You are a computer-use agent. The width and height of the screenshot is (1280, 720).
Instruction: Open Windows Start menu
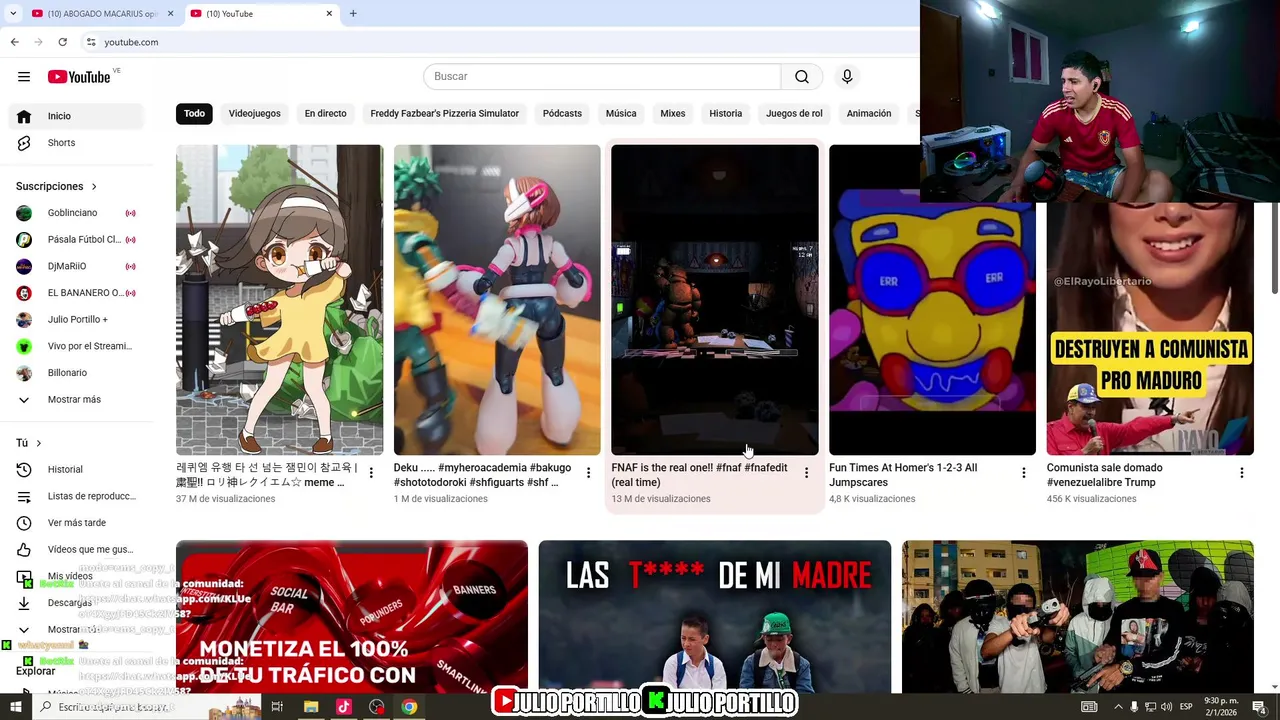pyautogui.click(x=16, y=707)
